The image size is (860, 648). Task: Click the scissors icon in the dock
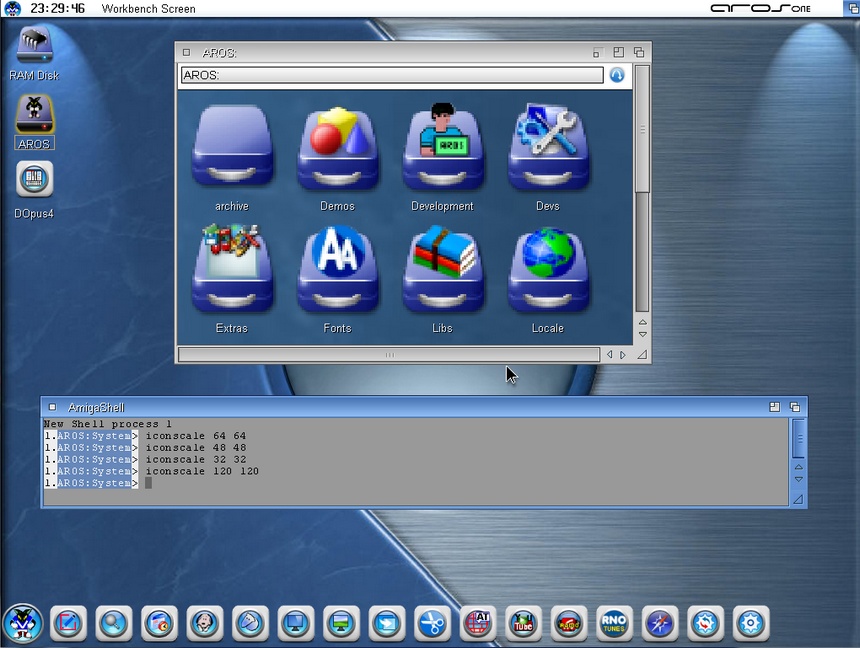[431, 624]
